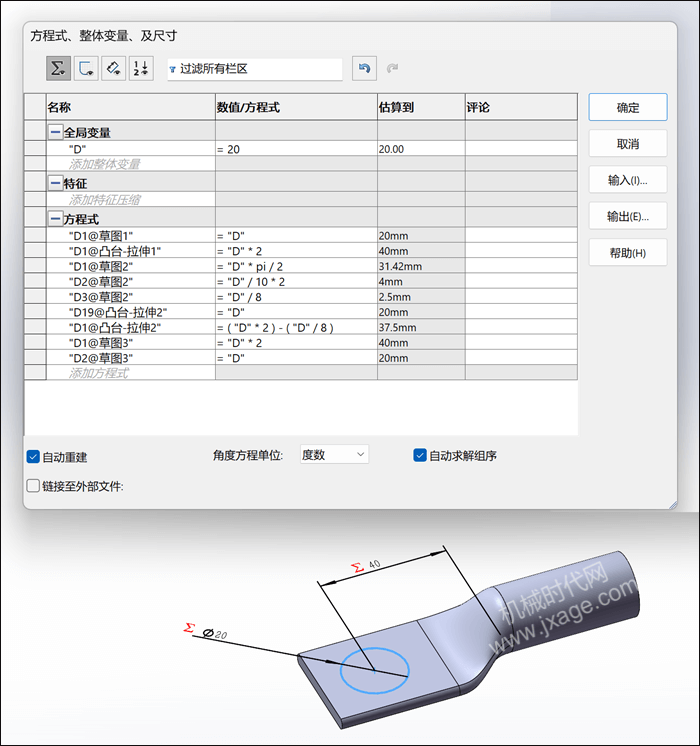Click the 添加整体变量 placeholder cell
The width and height of the screenshot is (700, 746).
(x=131, y=164)
